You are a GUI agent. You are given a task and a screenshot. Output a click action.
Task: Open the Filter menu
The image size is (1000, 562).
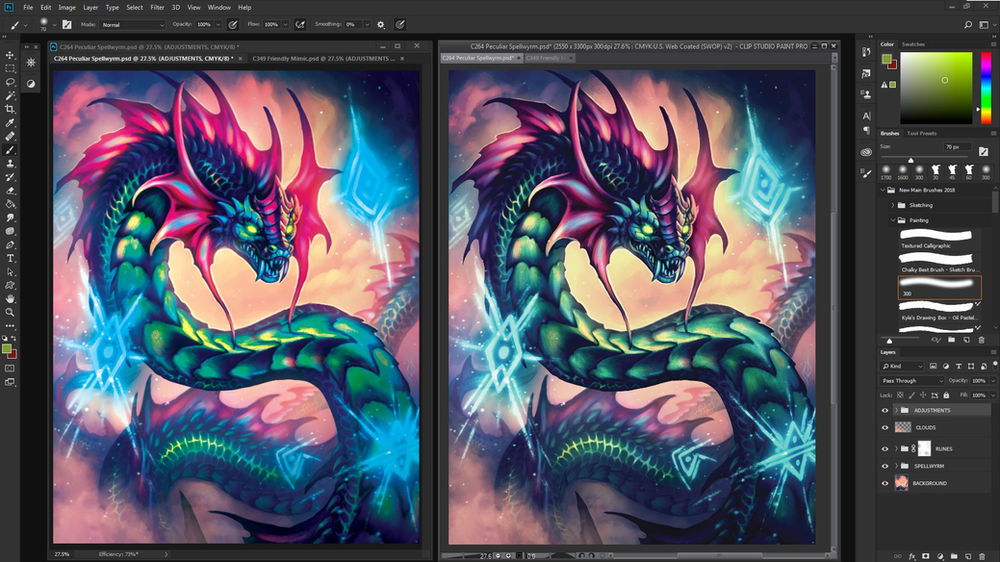click(x=158, y=8)
